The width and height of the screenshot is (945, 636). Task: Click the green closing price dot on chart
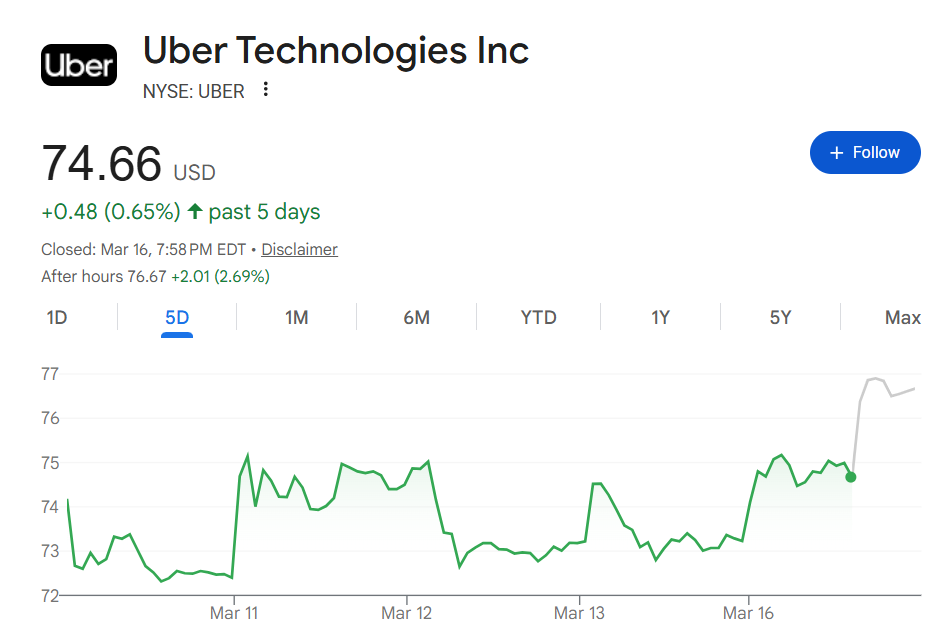[x=850, y=477]
